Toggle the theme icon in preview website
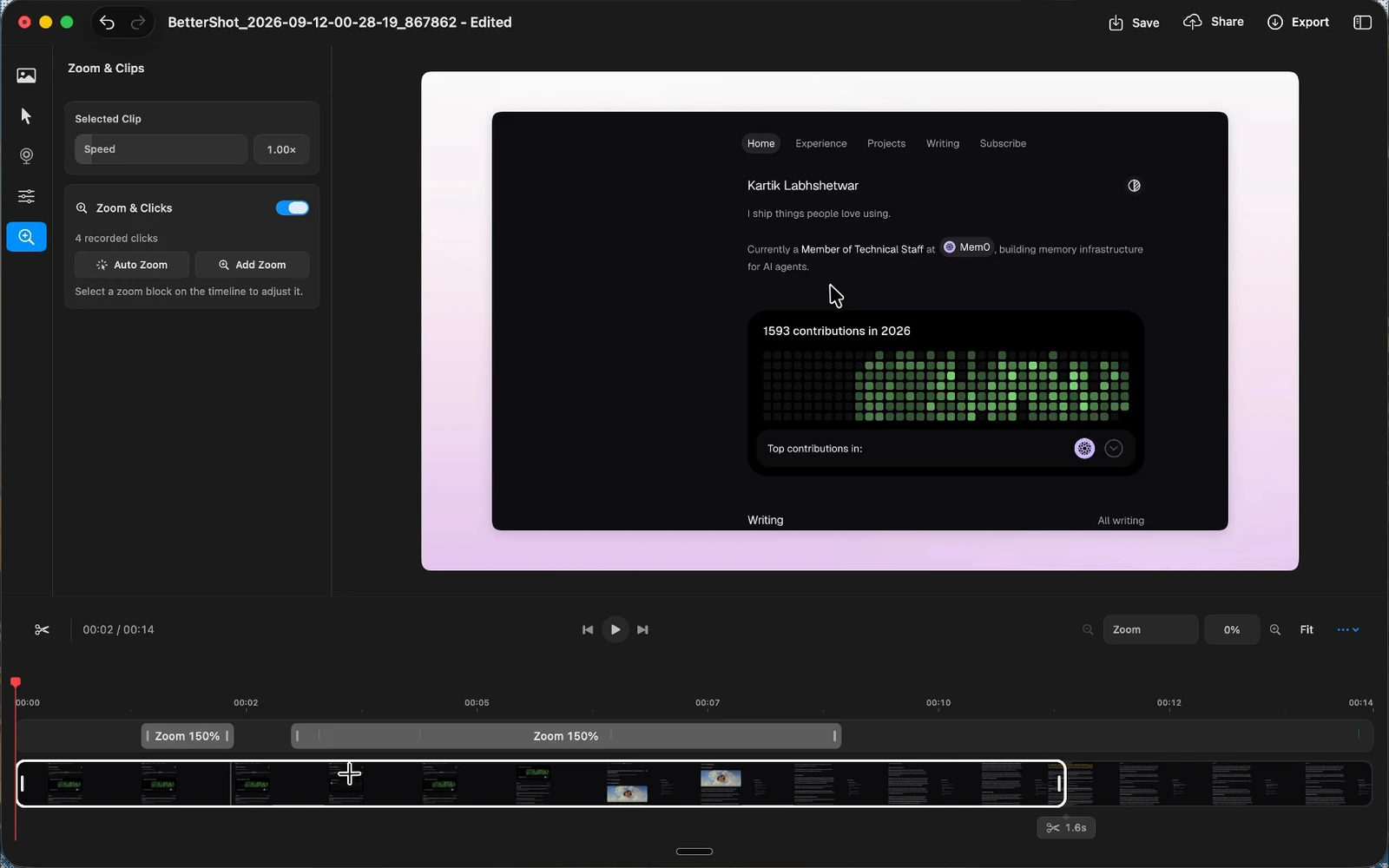This screenshot has width=1389, height=868. pos(1134,186)
